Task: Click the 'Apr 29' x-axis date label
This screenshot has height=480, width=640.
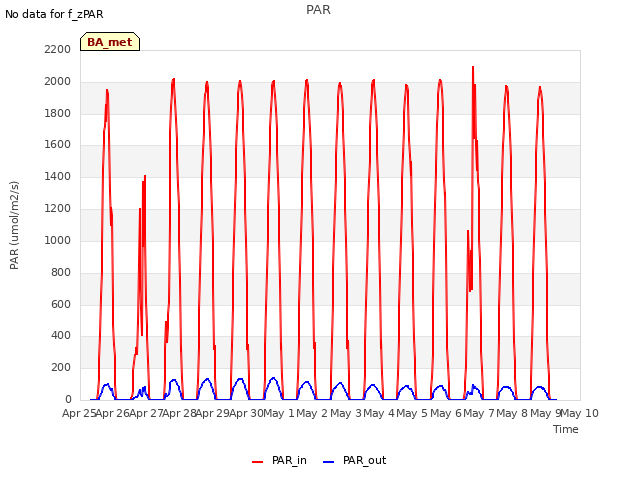Action: pyautogui.click(x=213, y=413)
